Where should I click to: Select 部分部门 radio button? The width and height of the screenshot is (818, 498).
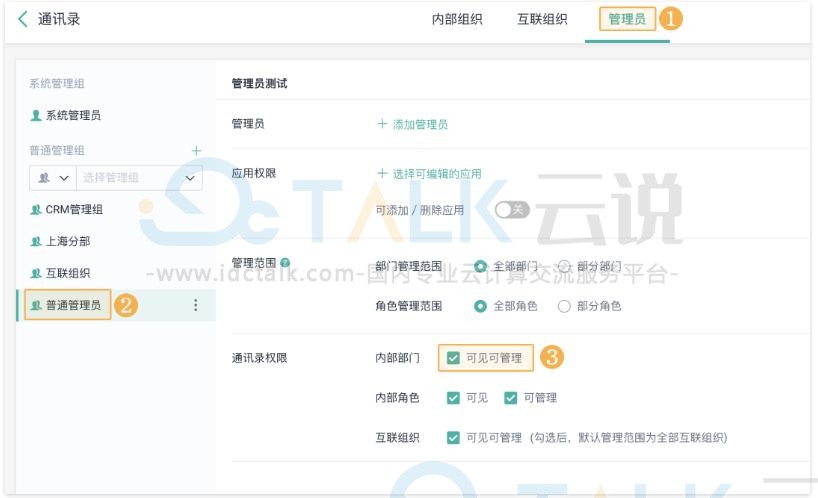click(x=564, y=266)
